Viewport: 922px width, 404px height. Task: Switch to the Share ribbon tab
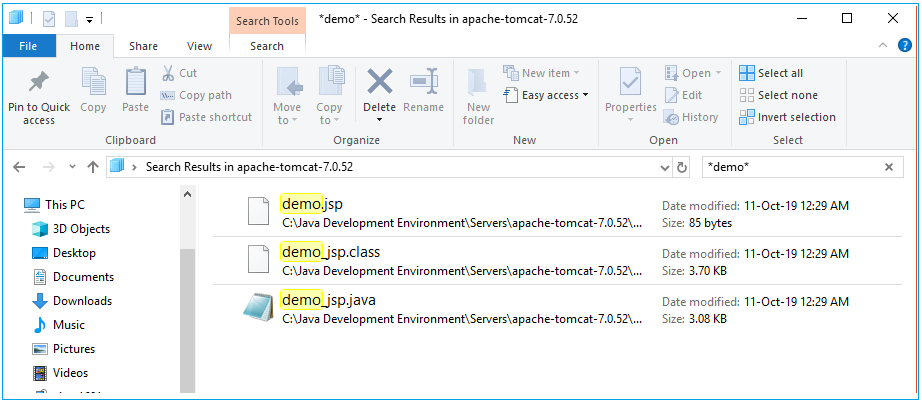coord(143,46)
